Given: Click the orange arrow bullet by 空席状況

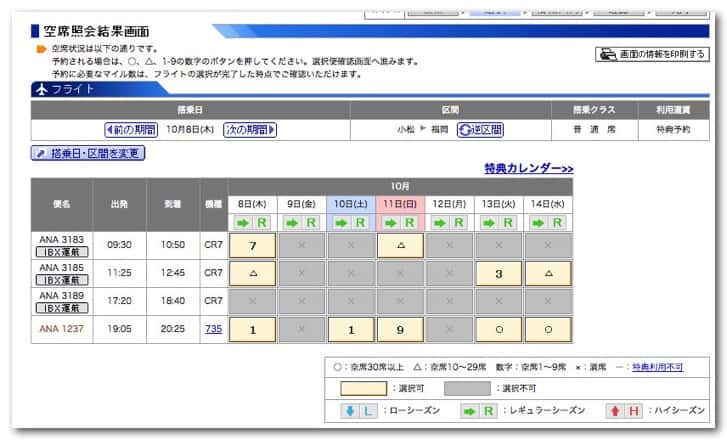Looking at the screenshot, I should pyautogui.click(x=41, y=49).
